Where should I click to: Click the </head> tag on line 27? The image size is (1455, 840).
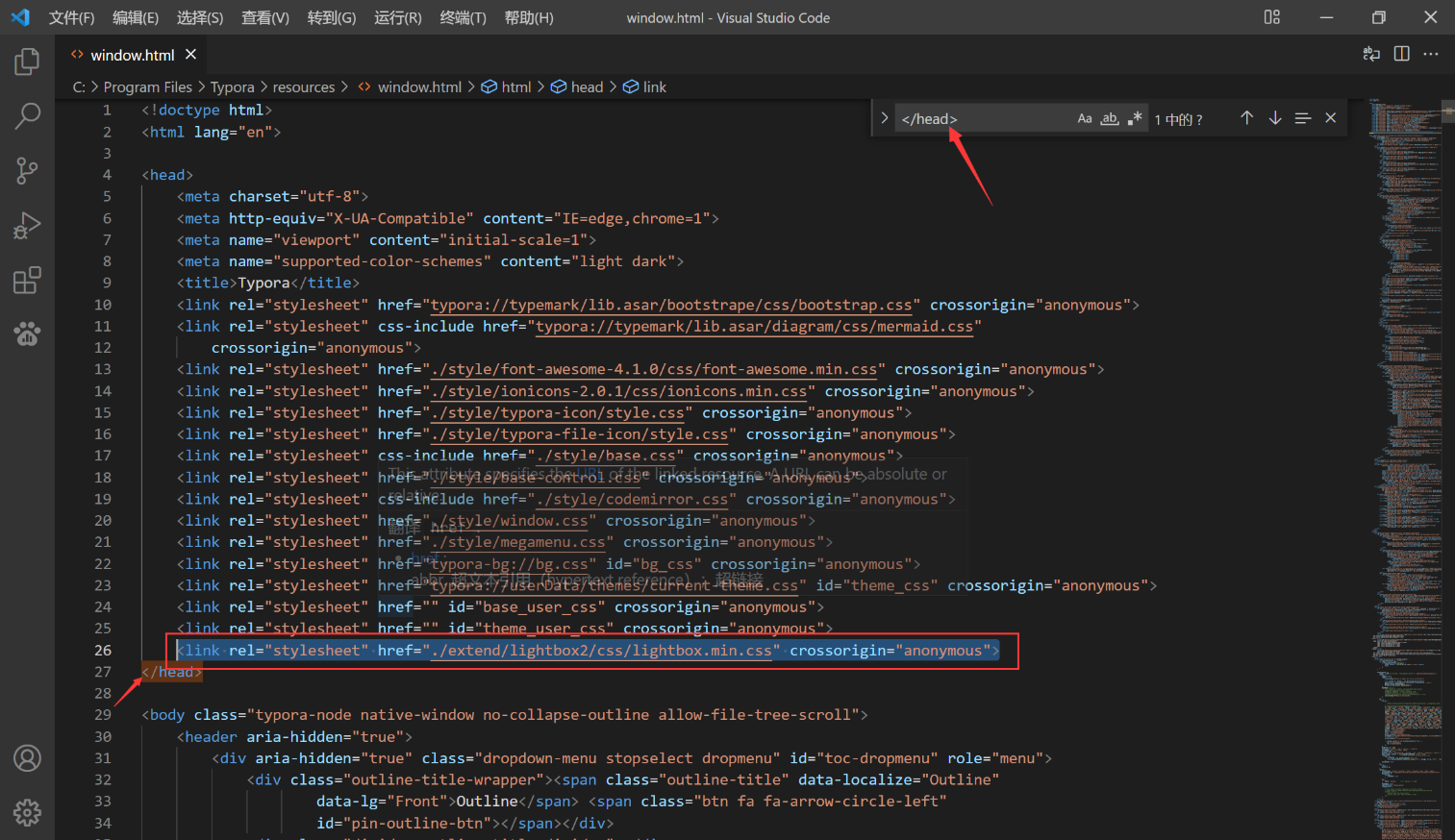pos(172,672)
